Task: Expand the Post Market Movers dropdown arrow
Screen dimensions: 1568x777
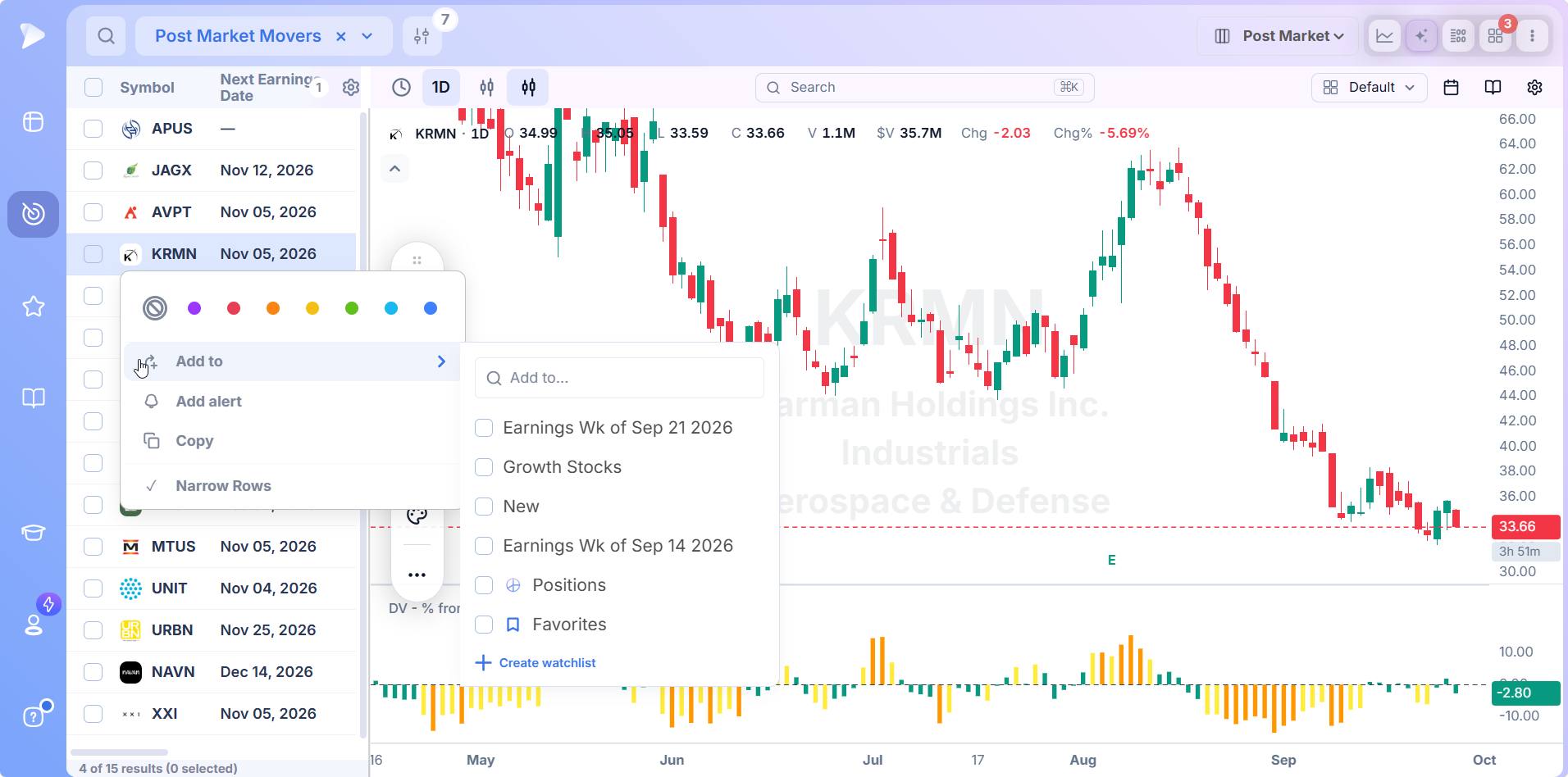Action: (367, 36)
